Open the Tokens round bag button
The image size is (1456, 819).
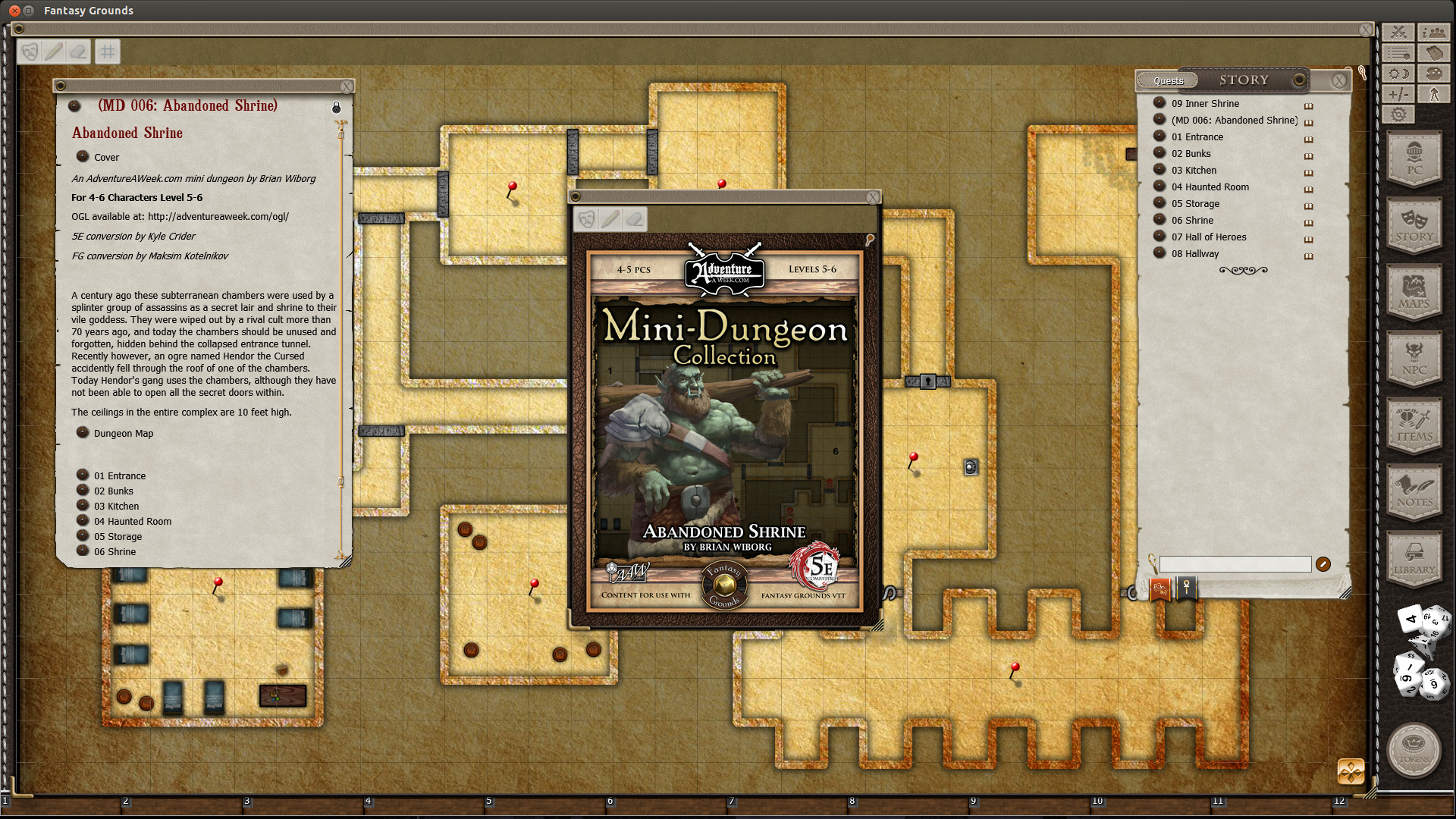(1414, 749)
